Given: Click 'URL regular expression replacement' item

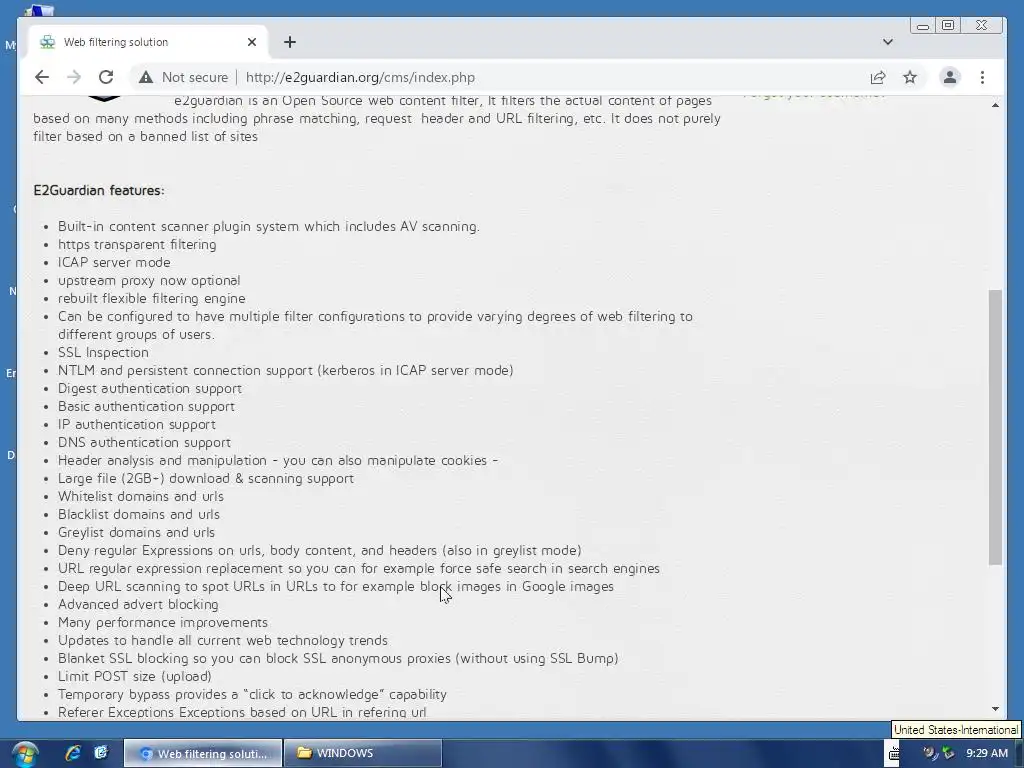Looking at the screenshot, I should point(359,568).
